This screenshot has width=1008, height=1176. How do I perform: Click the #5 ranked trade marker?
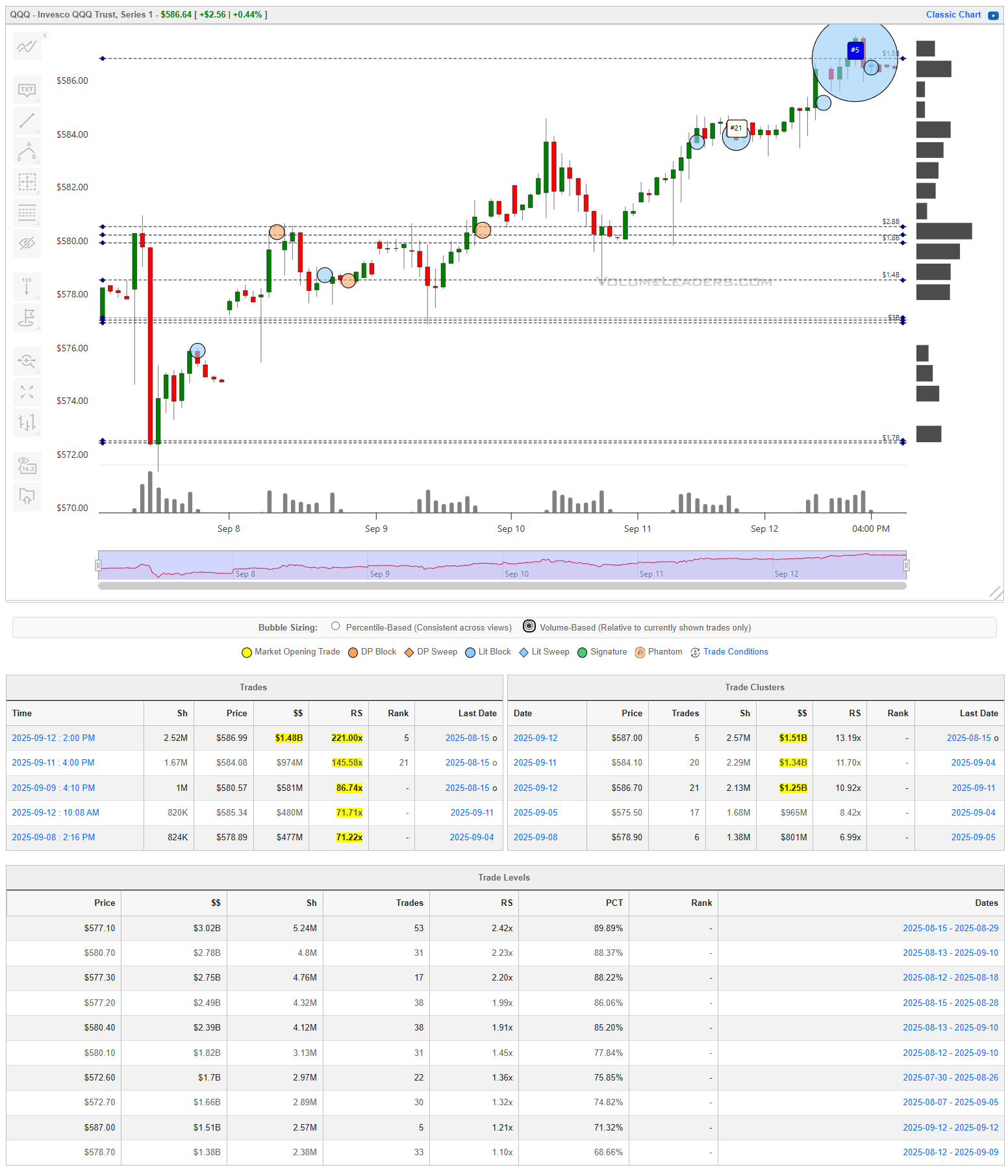click(x=855, y=50)
